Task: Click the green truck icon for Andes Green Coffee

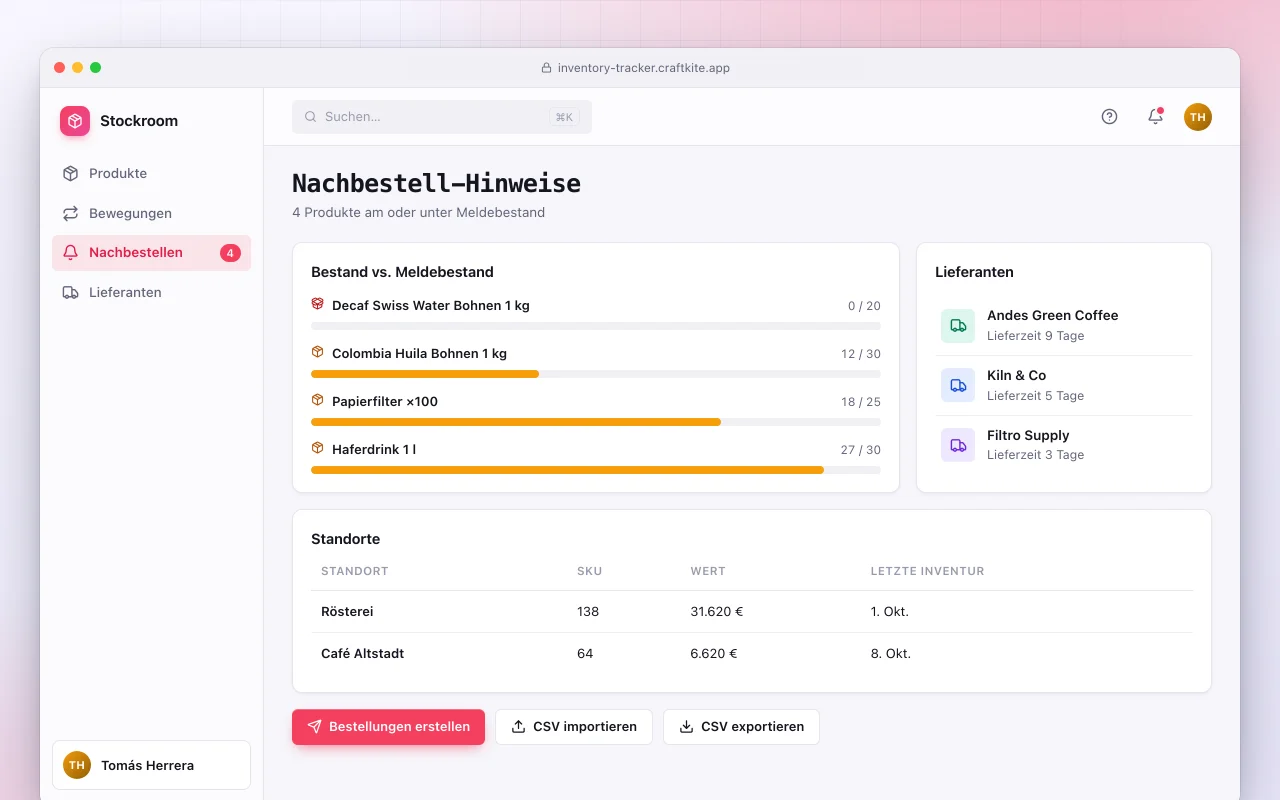Action: [958, 325]
